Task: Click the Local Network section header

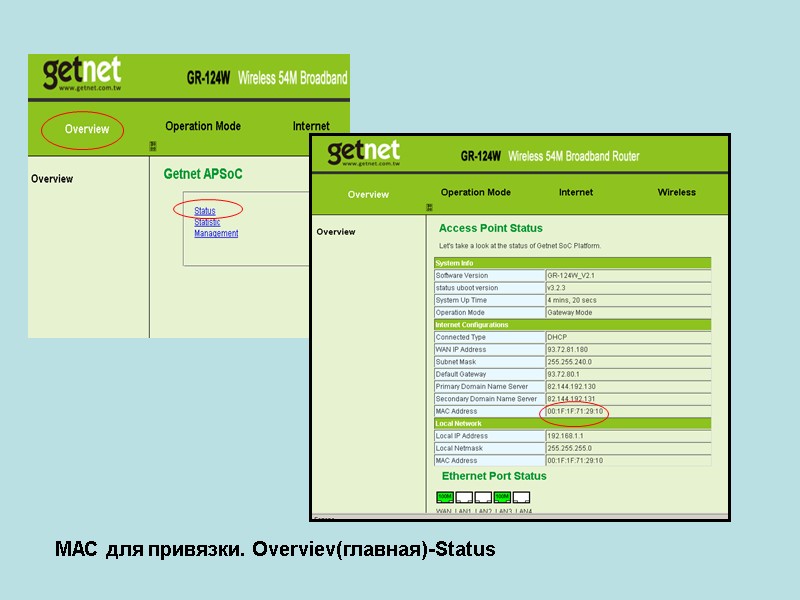Action: [572, 423]
